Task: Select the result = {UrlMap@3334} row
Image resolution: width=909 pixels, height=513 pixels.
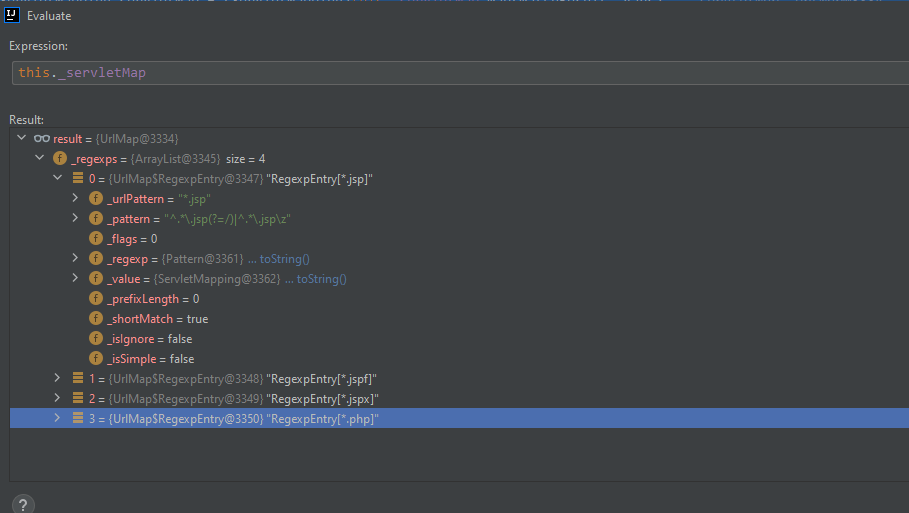Action: (459, 139)
